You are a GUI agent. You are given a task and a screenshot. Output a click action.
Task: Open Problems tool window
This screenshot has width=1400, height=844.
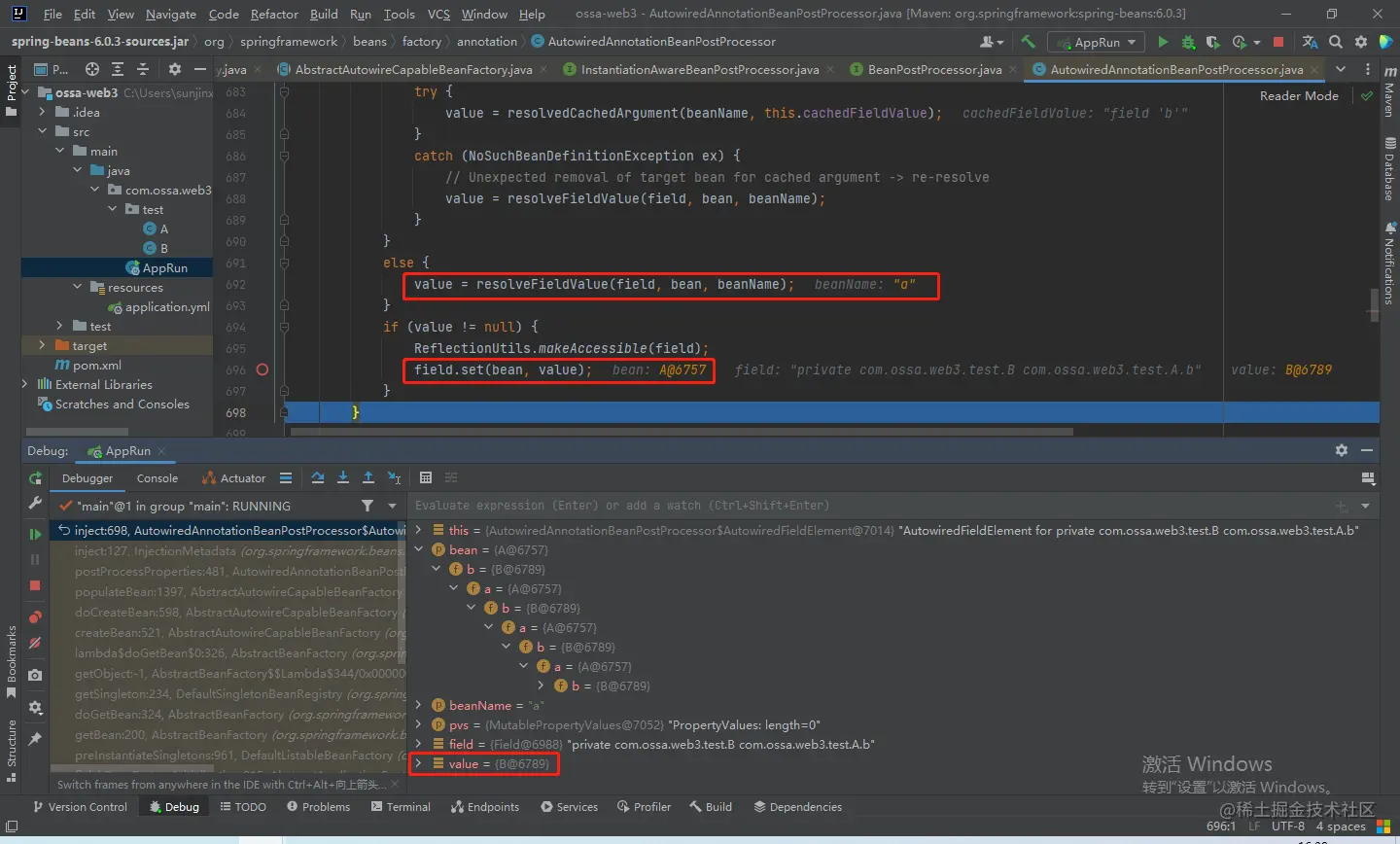(318, 807)
